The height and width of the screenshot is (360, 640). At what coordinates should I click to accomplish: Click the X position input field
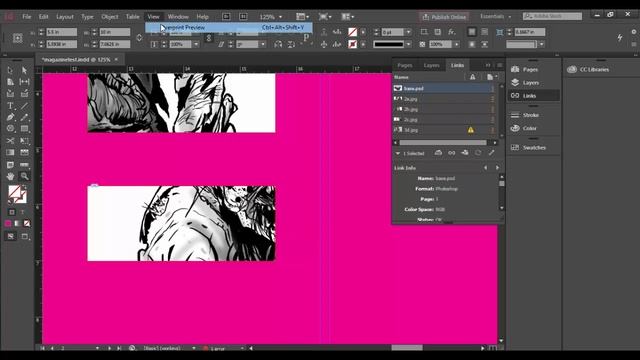61,32
